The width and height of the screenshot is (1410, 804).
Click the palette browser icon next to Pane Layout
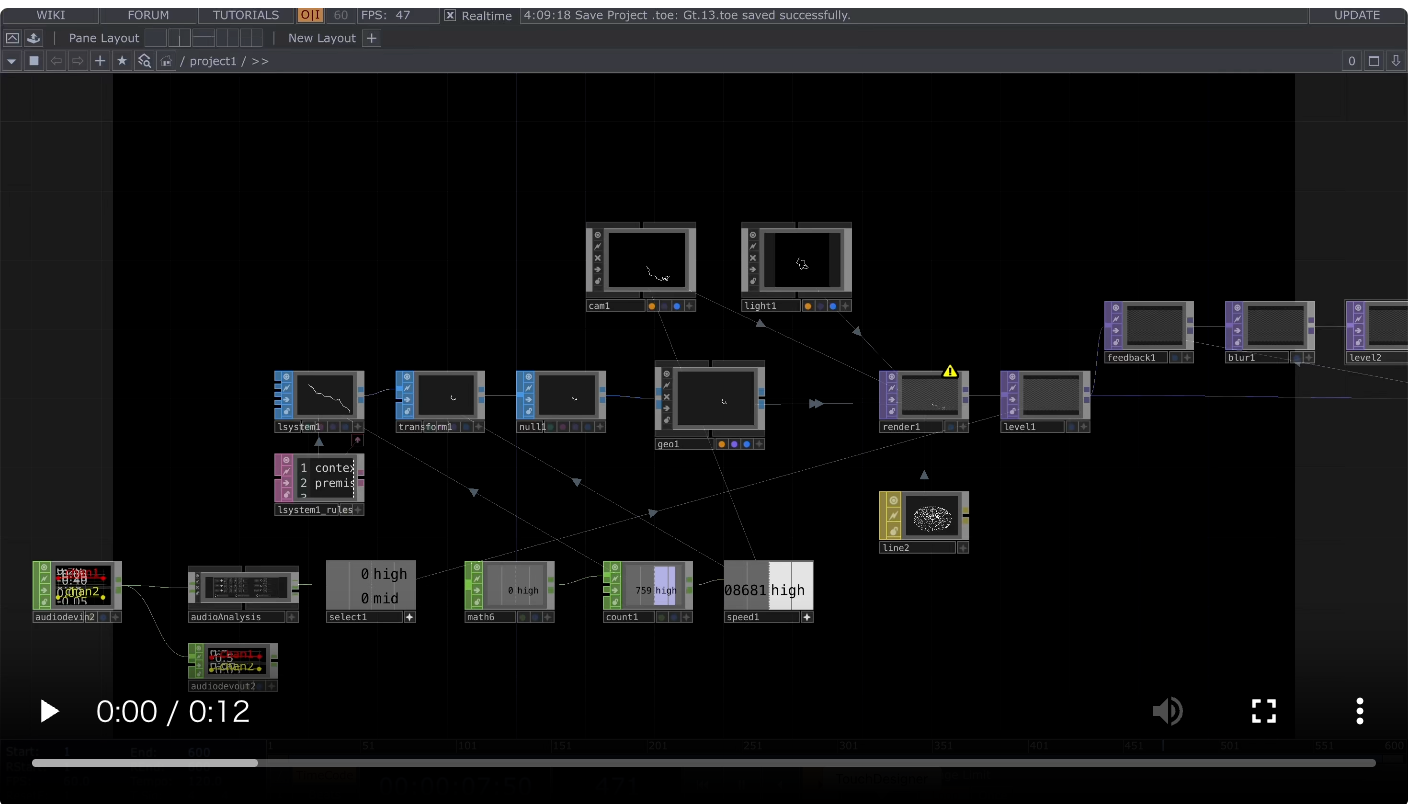point(33,38)
